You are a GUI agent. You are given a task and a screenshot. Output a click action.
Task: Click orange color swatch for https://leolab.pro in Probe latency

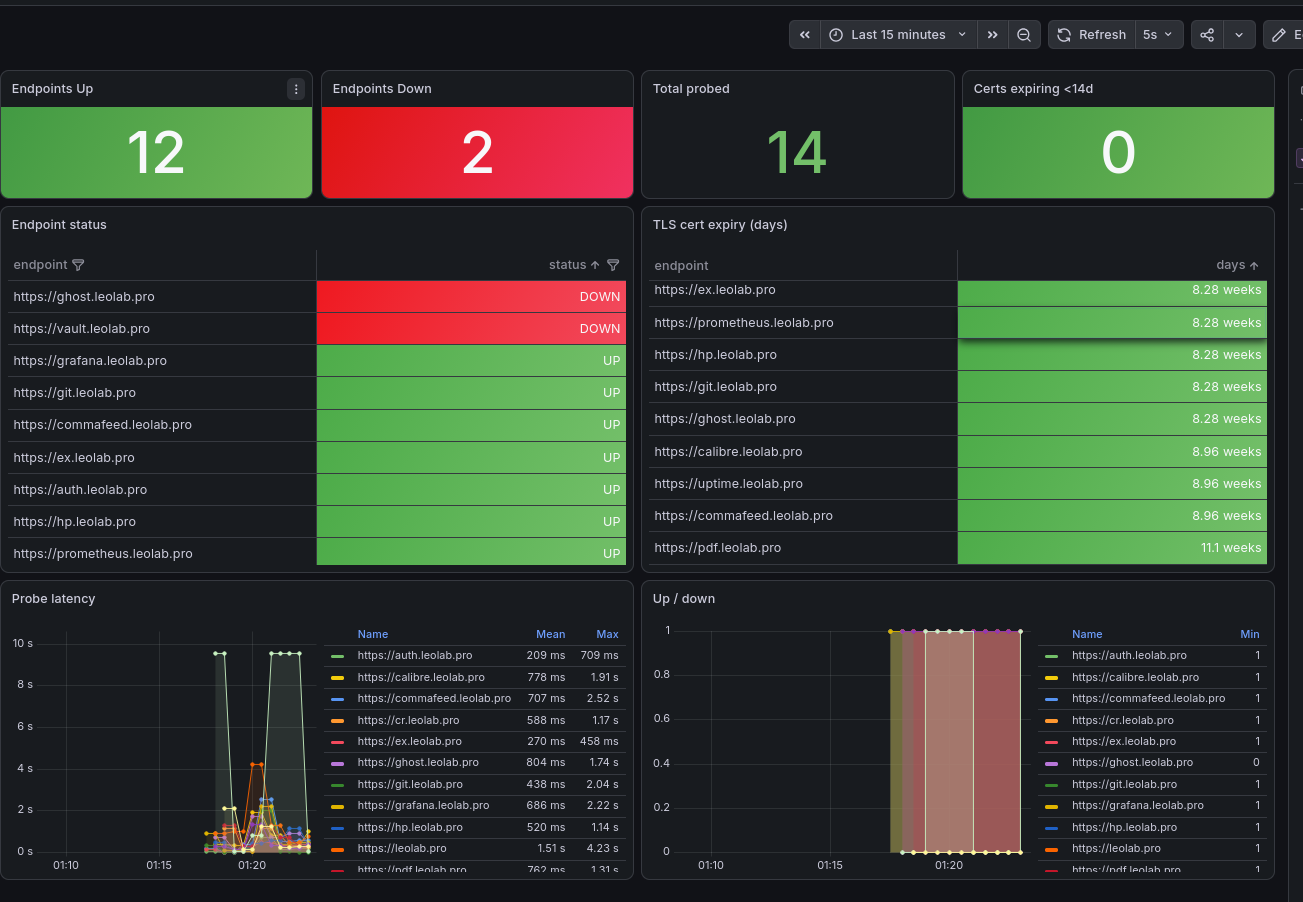[337, 849]
